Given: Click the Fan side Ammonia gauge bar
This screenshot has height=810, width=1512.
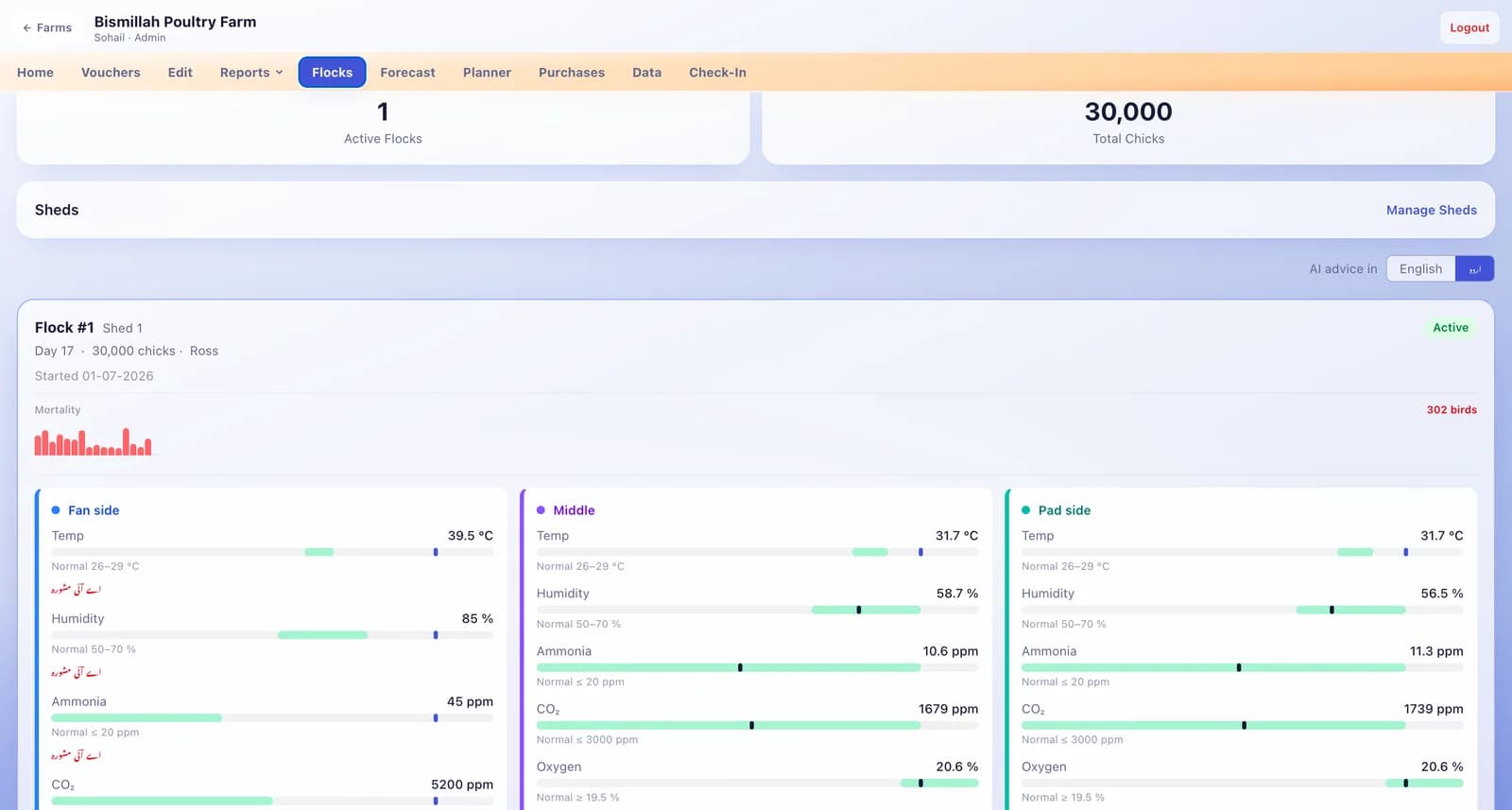Looking at the screenshot, I should 272,718.
